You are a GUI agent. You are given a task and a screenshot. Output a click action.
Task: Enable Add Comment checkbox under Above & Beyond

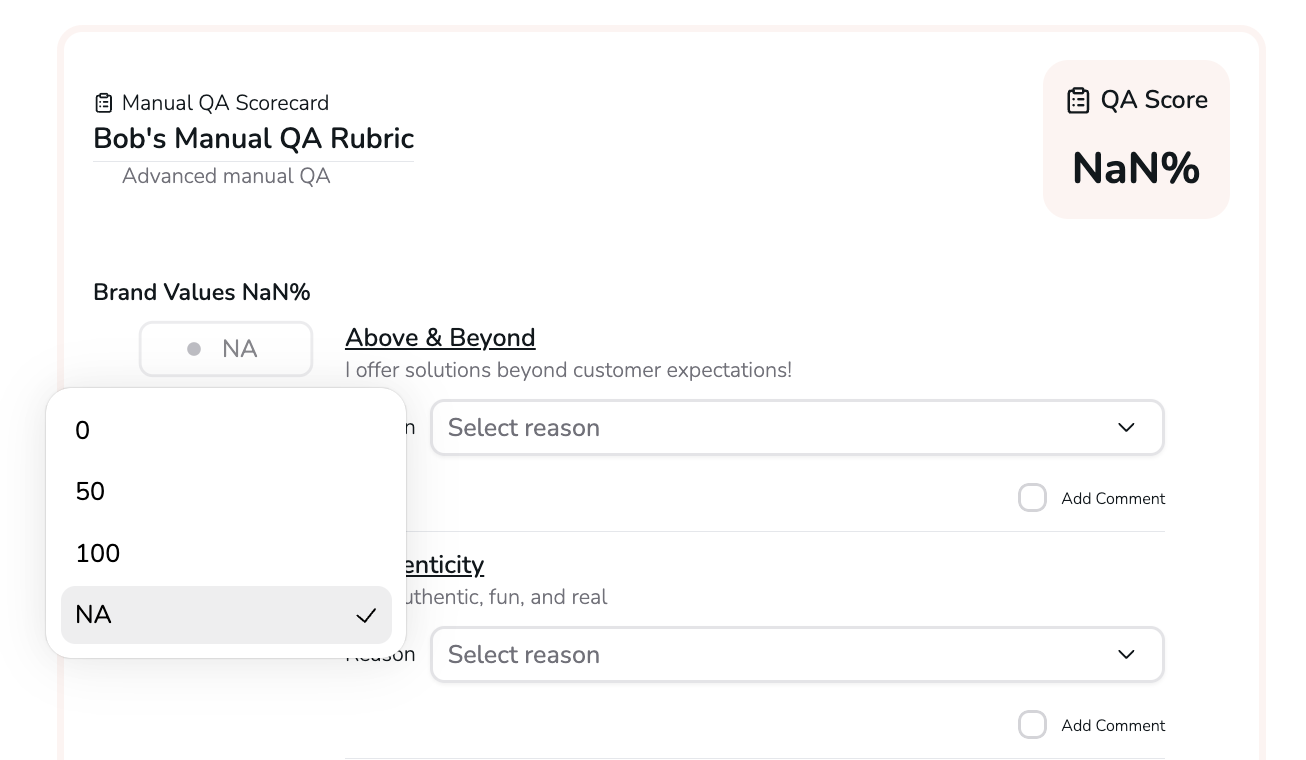[1032, 498]
